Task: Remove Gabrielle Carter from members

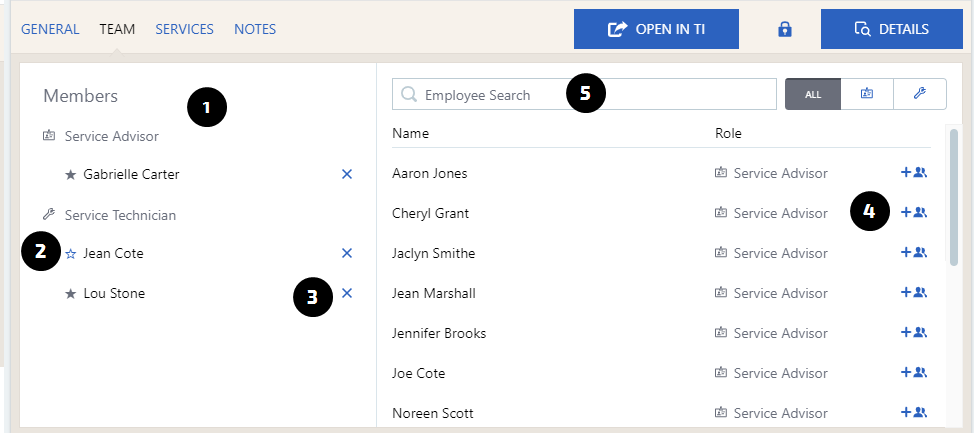Action: (347, 174)
